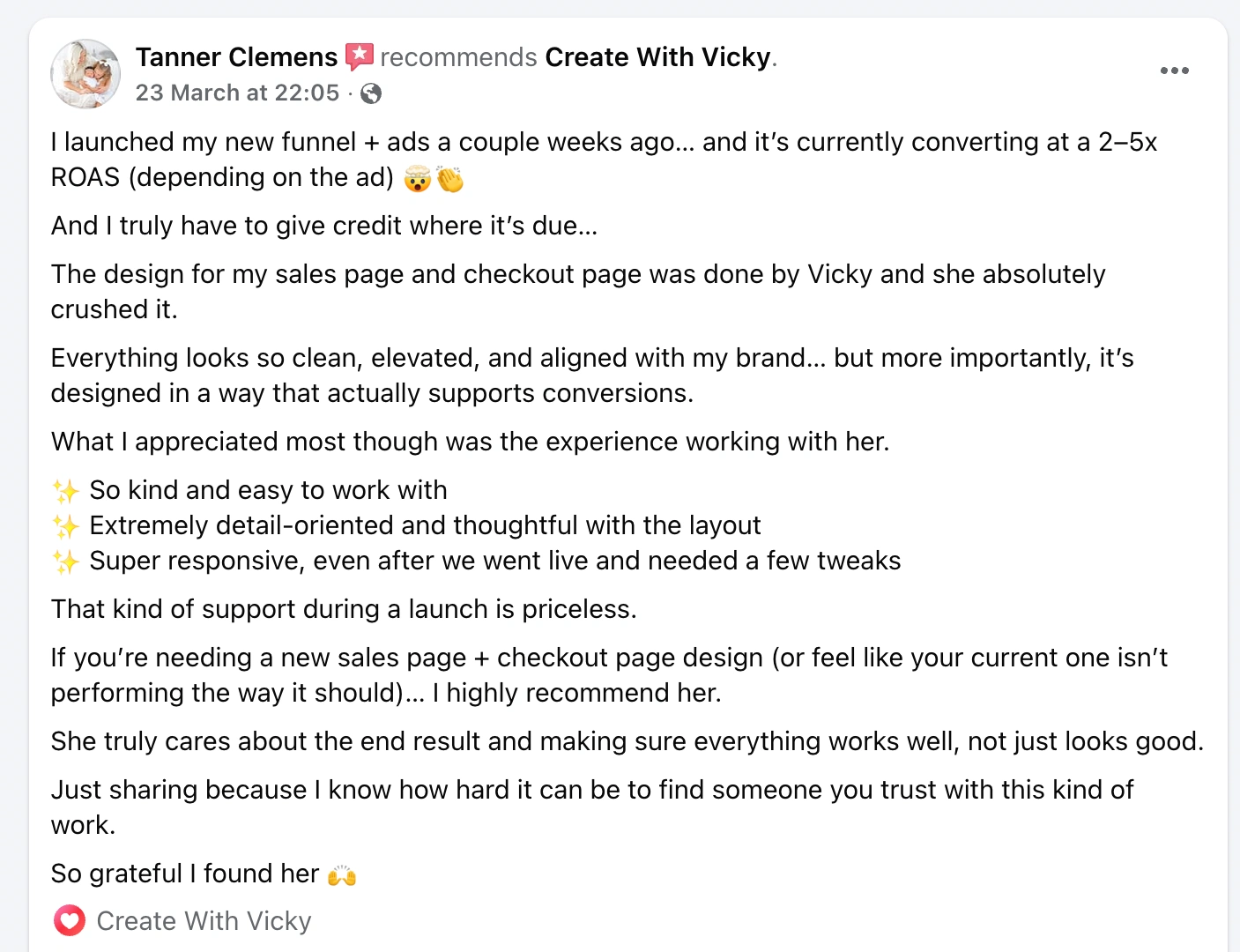This screenshot has width=1240, height=952.
Task: Open the 23 March at 22:05 timestamp
Action: [237, 93]
